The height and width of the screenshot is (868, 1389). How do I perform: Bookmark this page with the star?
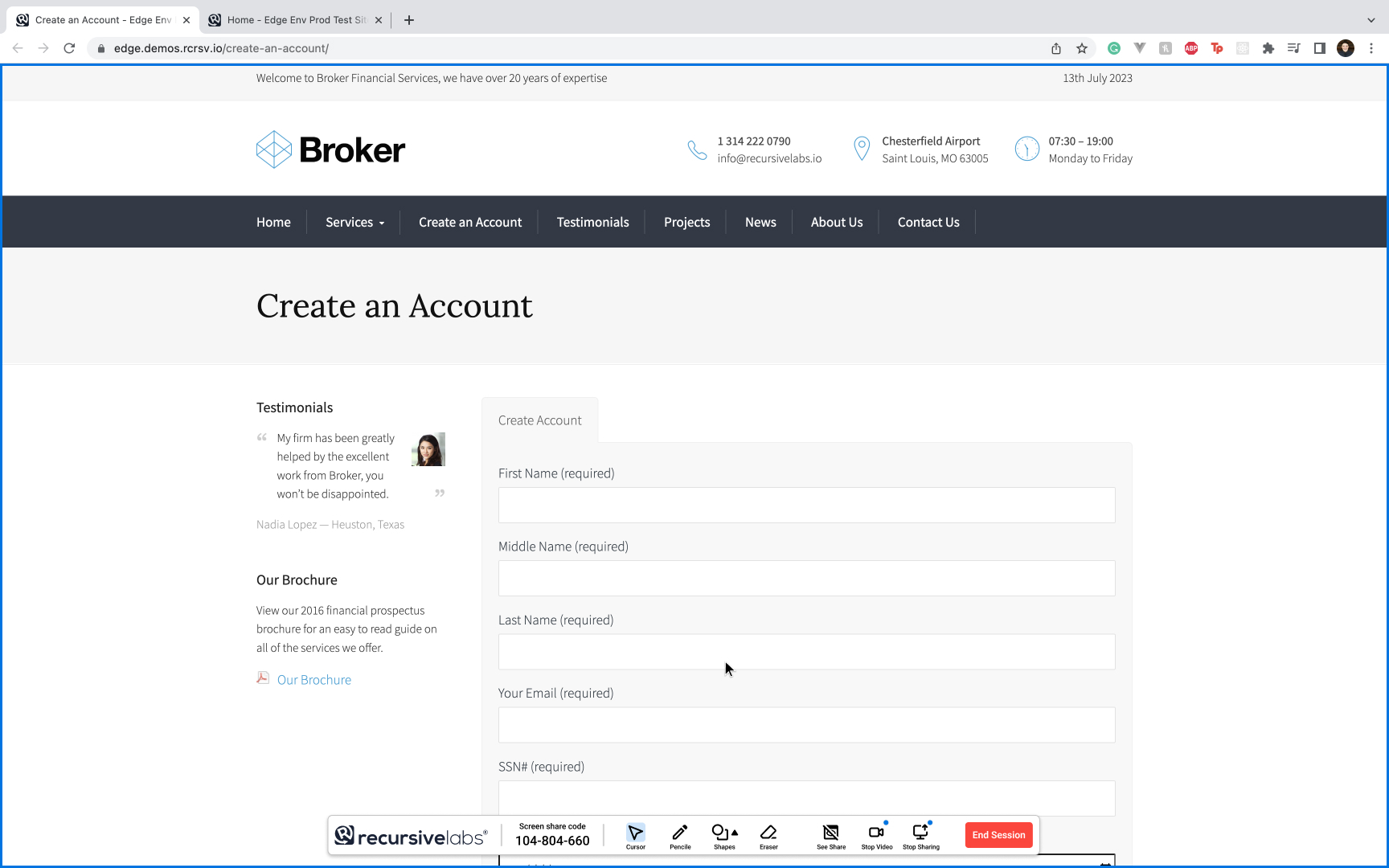click(x=1082, y=48)
